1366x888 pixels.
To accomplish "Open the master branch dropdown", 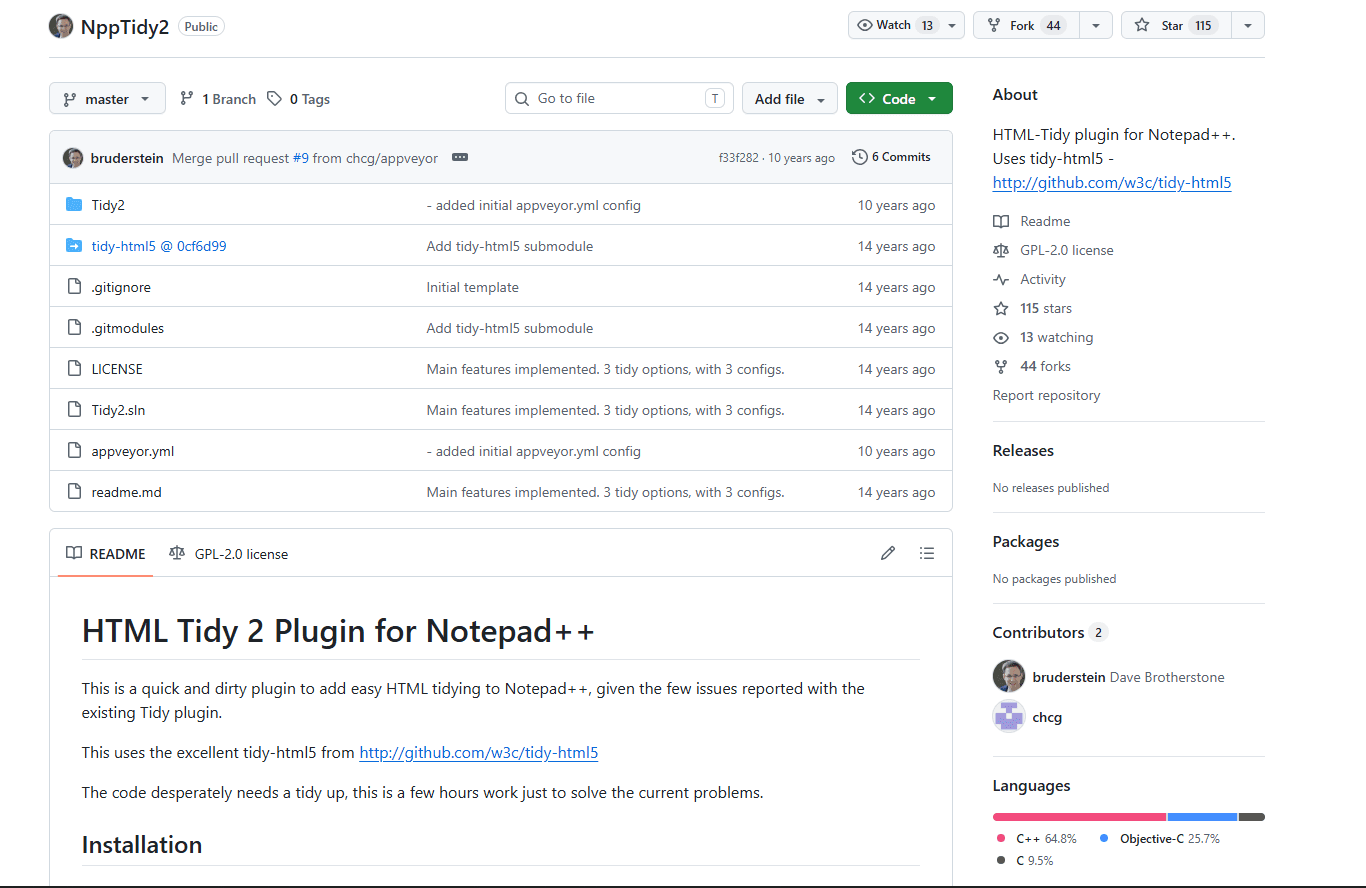I will 107,99.
